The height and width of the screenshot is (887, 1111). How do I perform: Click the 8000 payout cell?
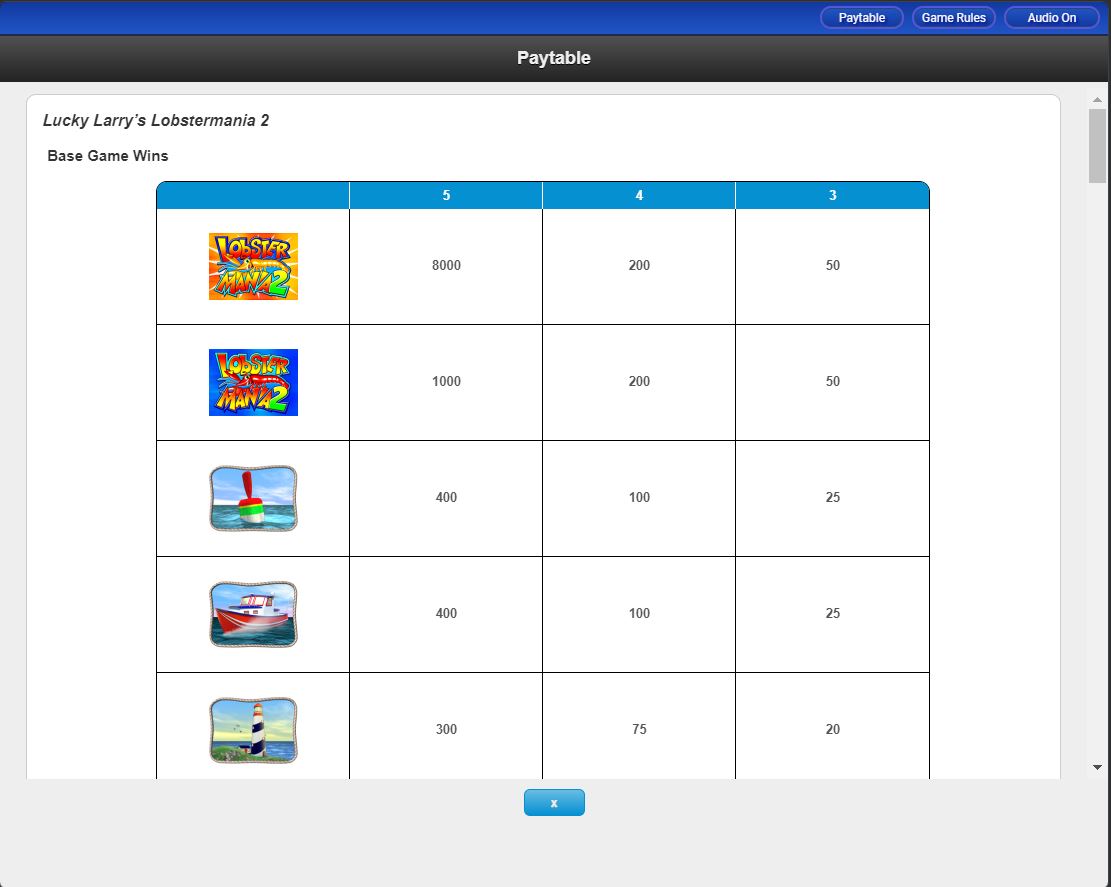point(446,266)
